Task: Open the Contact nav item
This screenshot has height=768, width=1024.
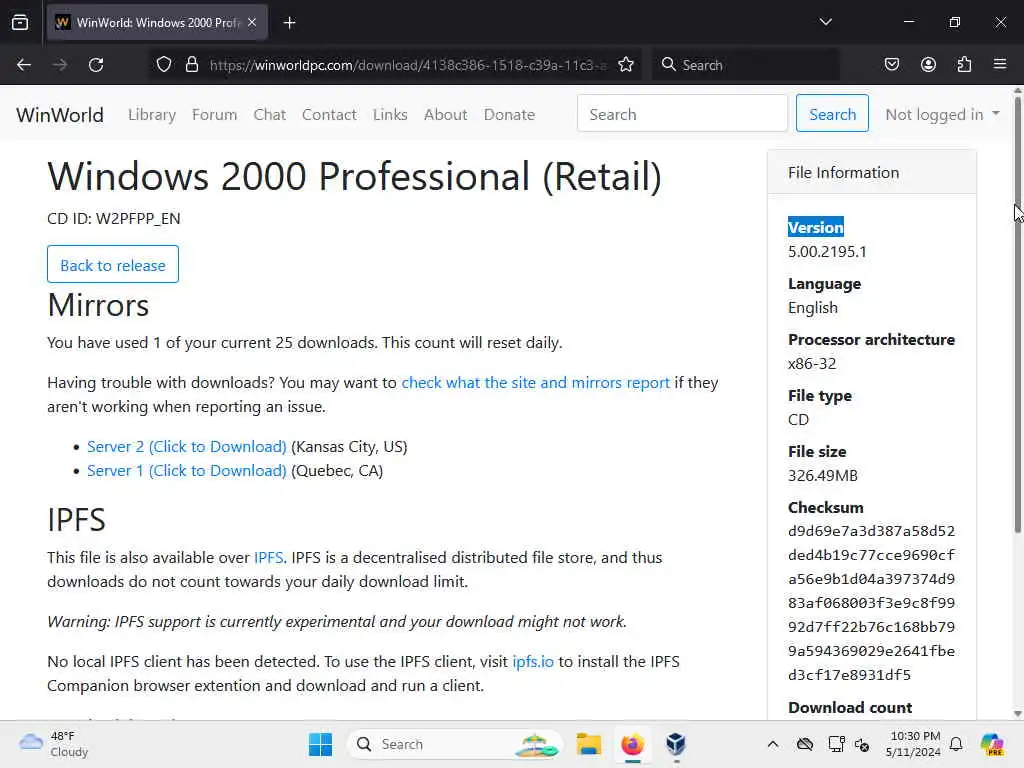Action: coord(329,115)
